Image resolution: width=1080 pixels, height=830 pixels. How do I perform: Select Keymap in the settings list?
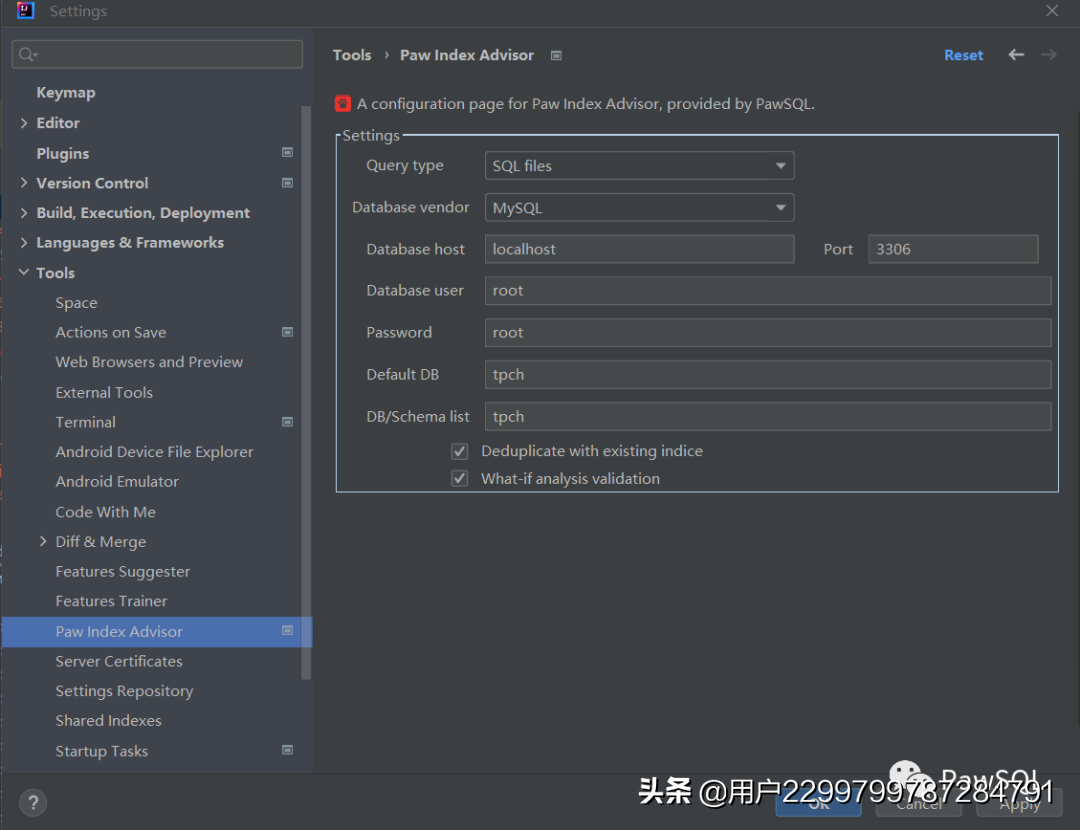point(66,93)
